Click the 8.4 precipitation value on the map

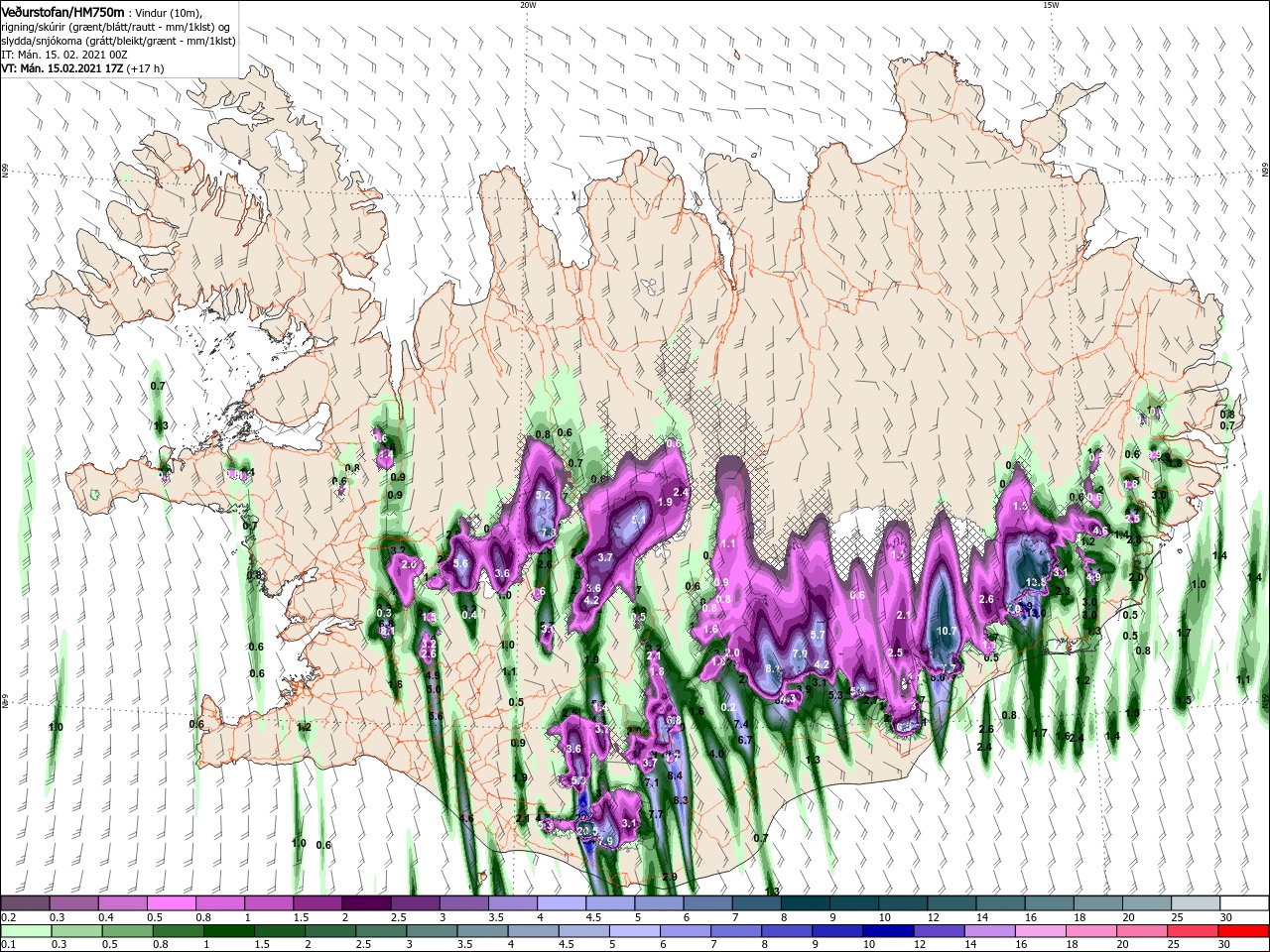tap(675, 775)
